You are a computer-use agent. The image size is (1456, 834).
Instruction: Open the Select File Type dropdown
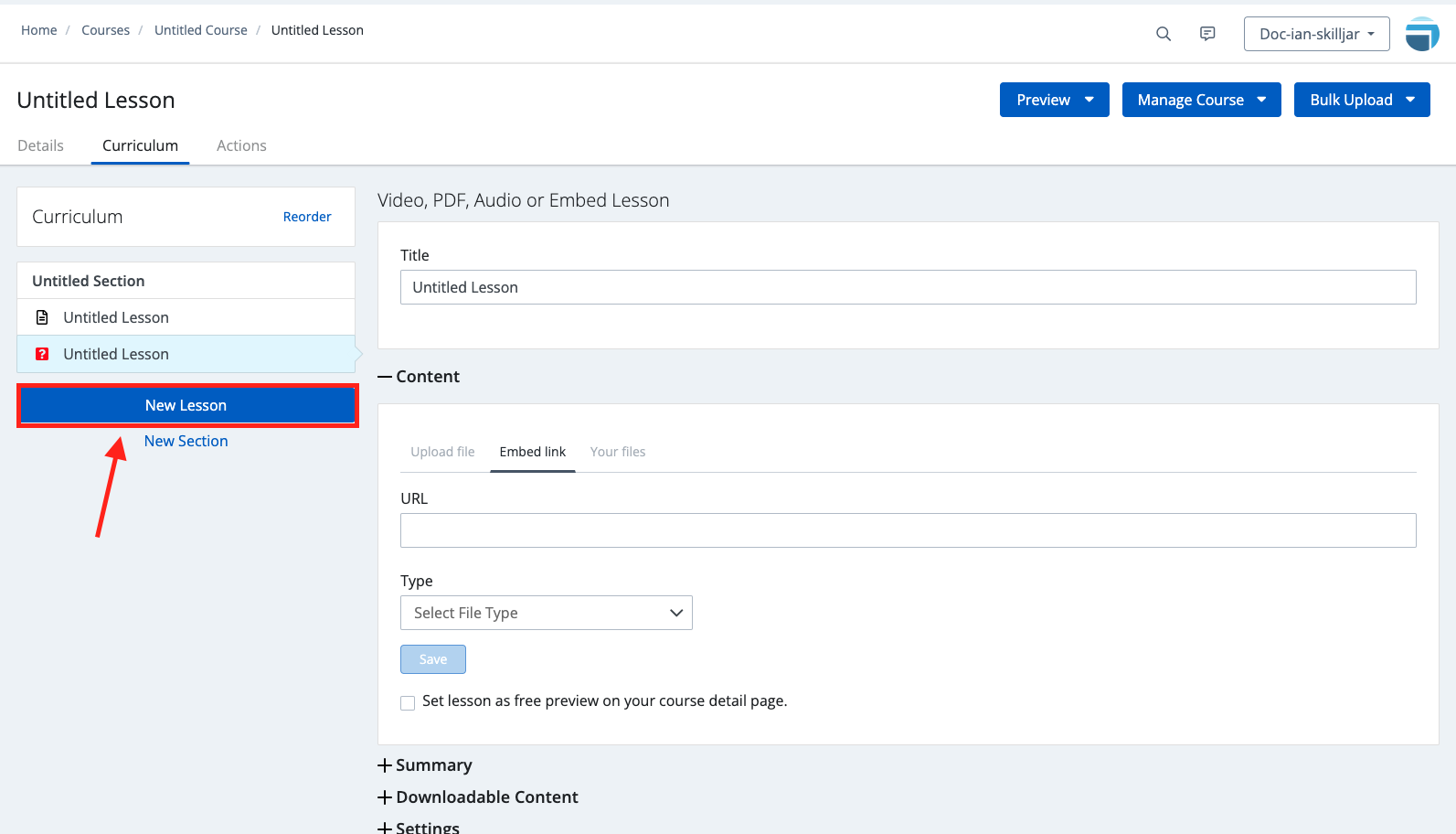546,613
